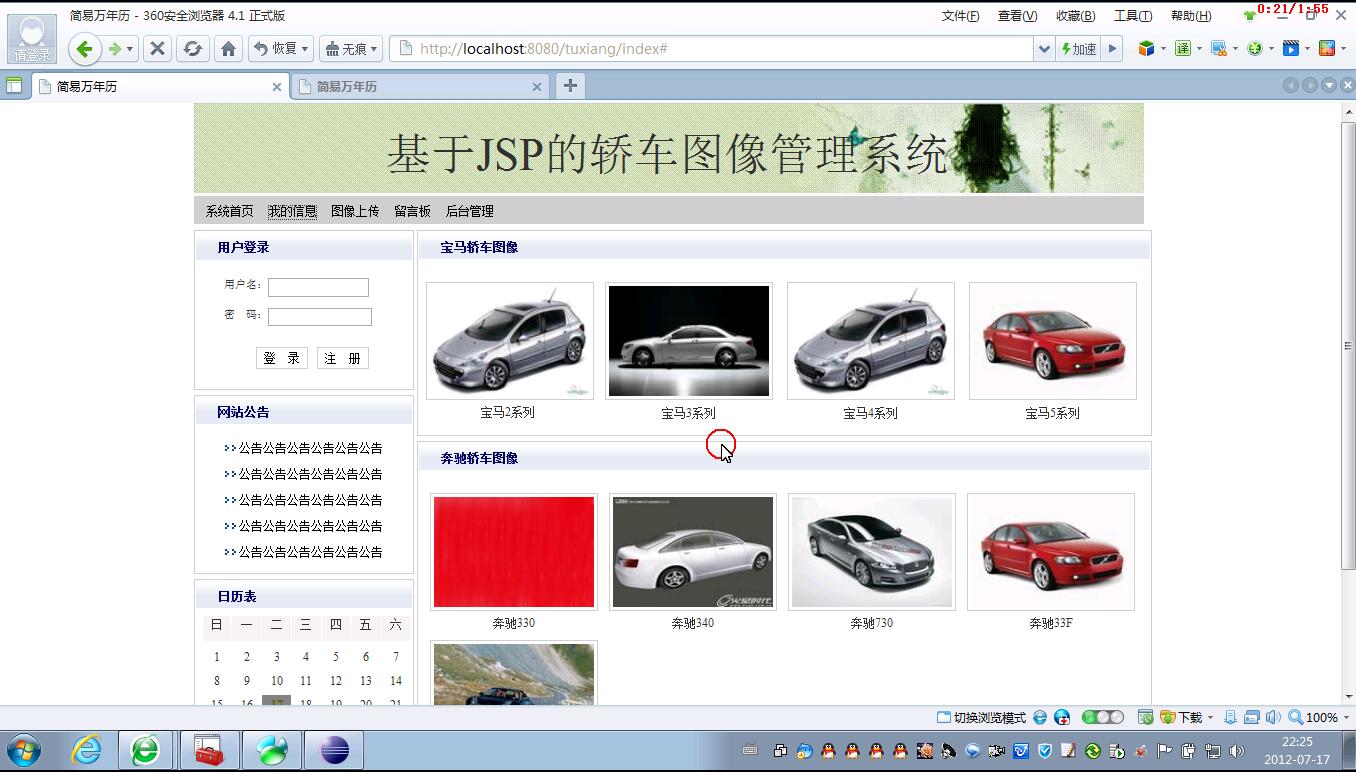1356x772 pixels.
Task: Click the first-aid globe icon in status bar
Action: coord(1062,717)
